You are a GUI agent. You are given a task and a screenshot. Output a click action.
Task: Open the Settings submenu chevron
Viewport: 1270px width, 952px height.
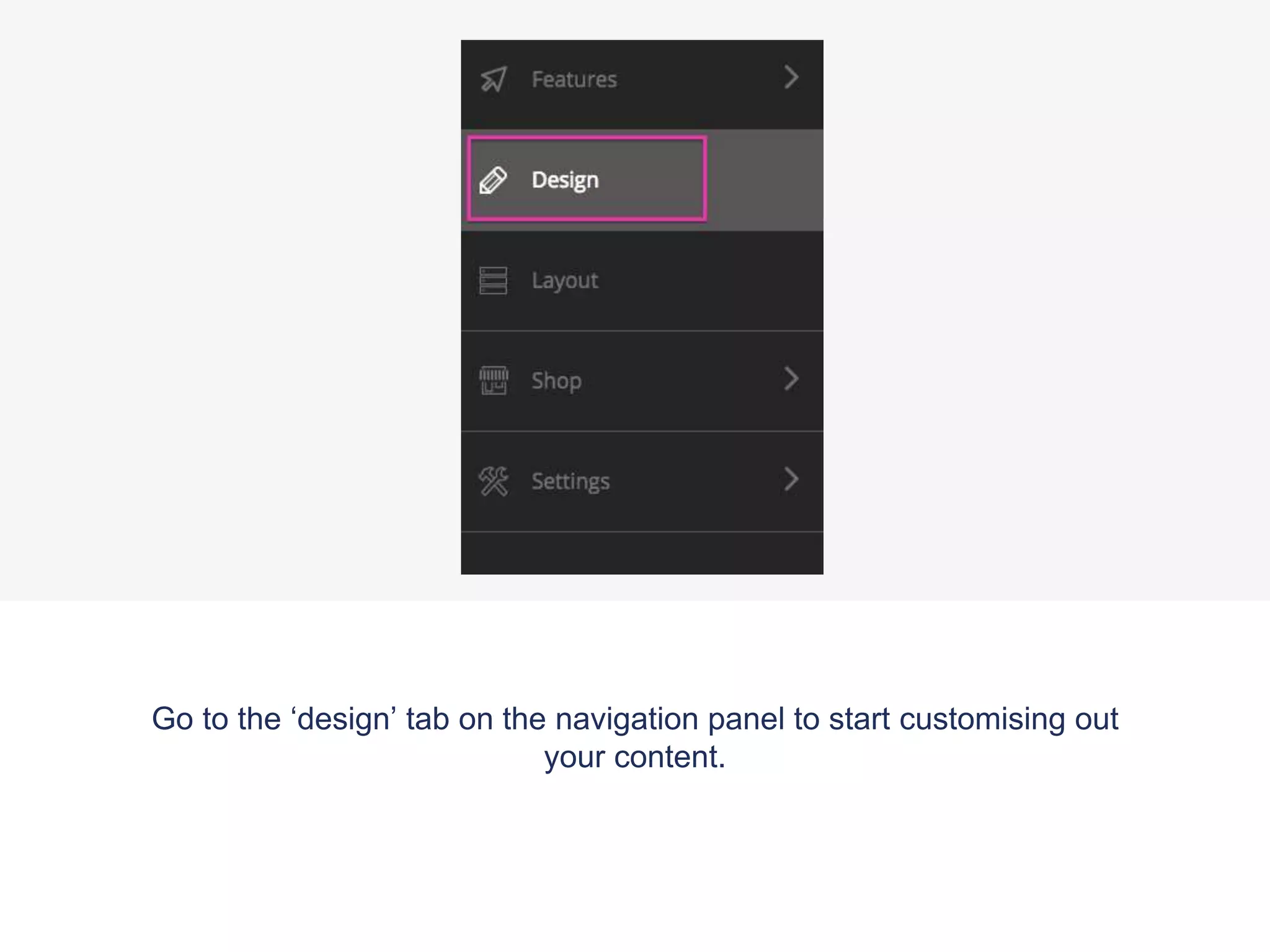pos(791,479)
